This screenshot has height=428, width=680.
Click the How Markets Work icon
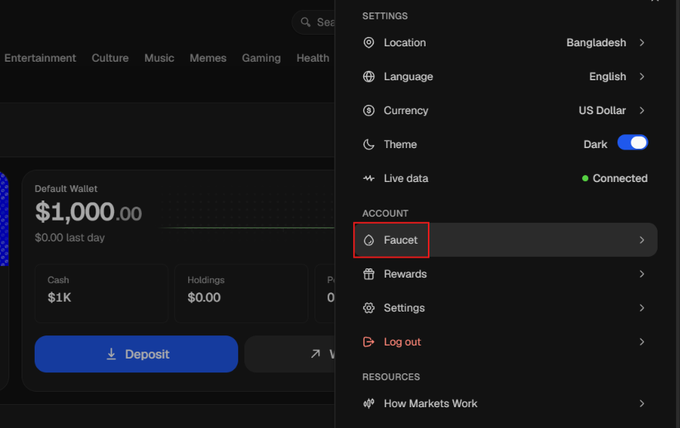coord(369,404)
